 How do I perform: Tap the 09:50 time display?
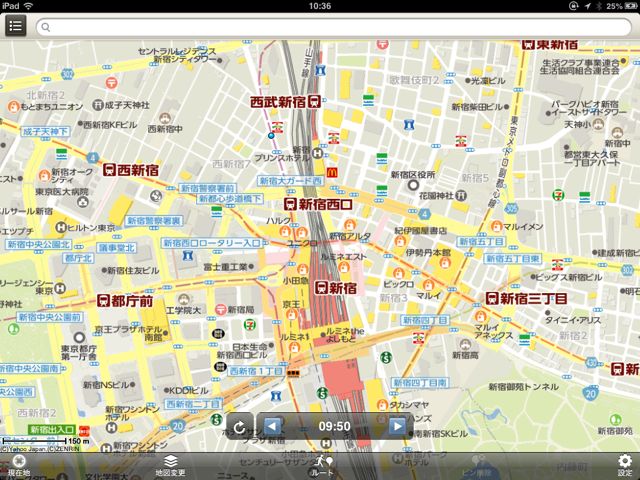pyautogui.click(x=334, y=427)
